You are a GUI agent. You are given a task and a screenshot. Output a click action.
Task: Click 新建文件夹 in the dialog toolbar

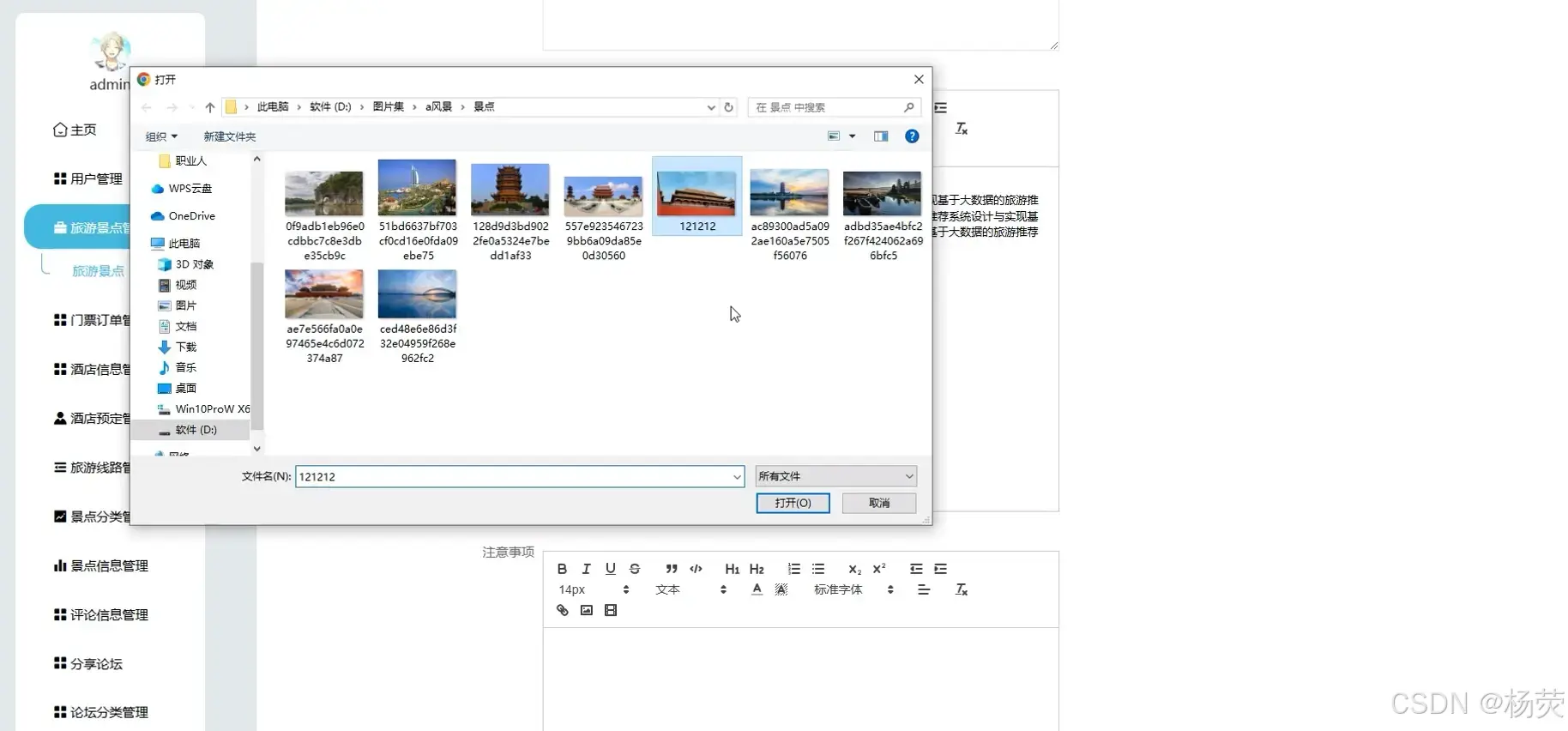[x=229, y=136]
